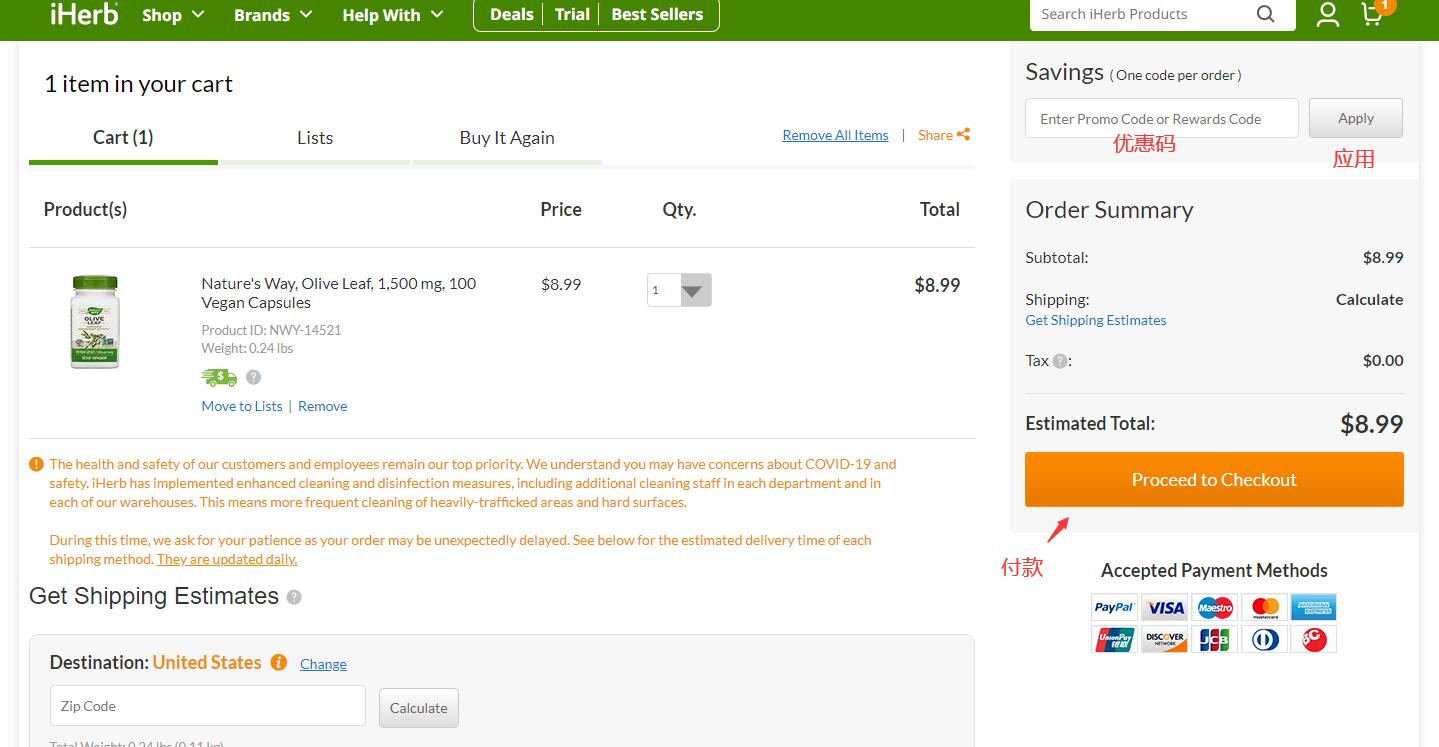This screenshot has width=1439, height=747.
Task: Switch to the Buy It Again tab
Action: click(507, 138)
